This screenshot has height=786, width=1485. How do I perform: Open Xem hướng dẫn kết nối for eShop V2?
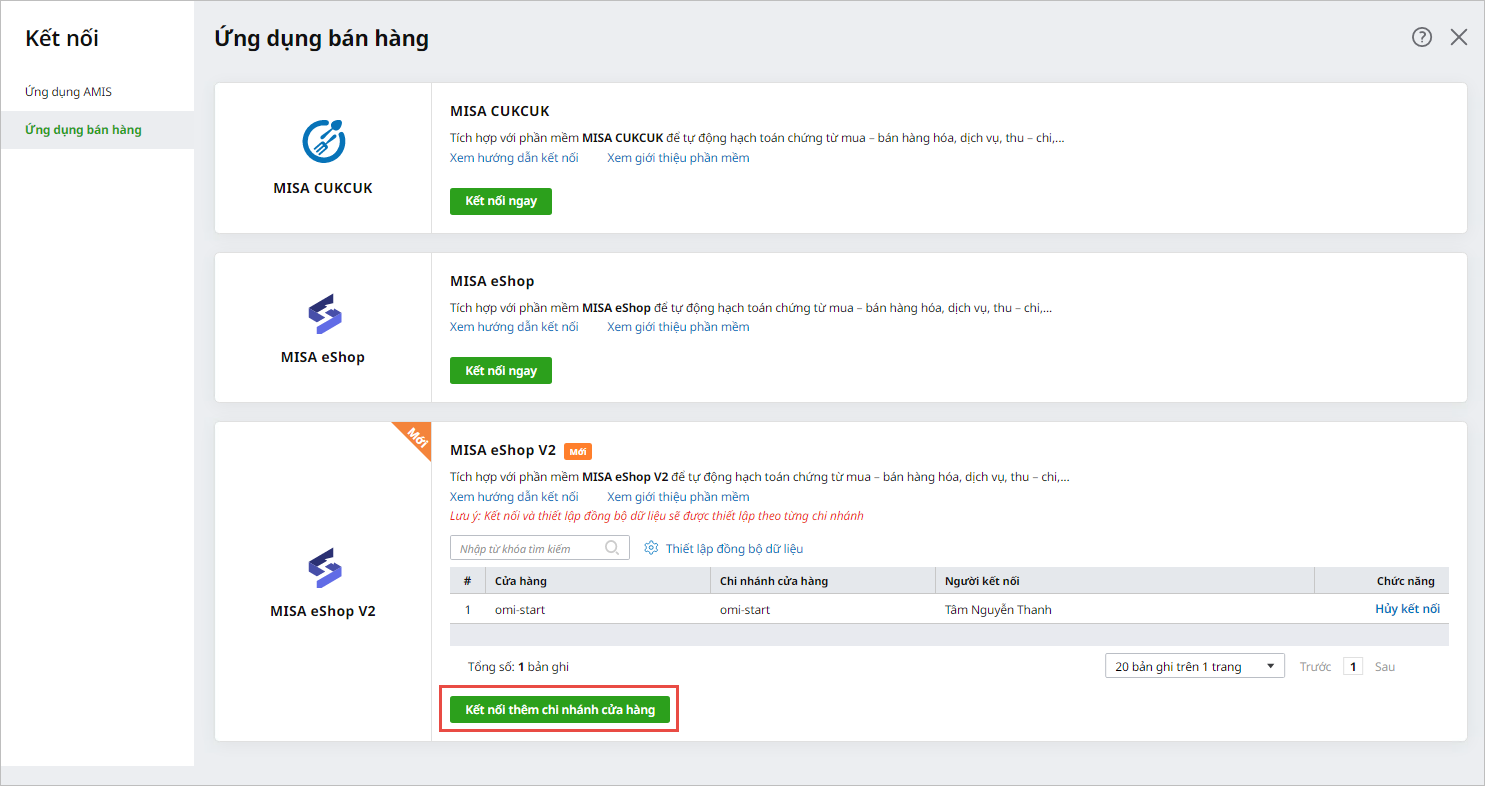[x=514, y=497]
